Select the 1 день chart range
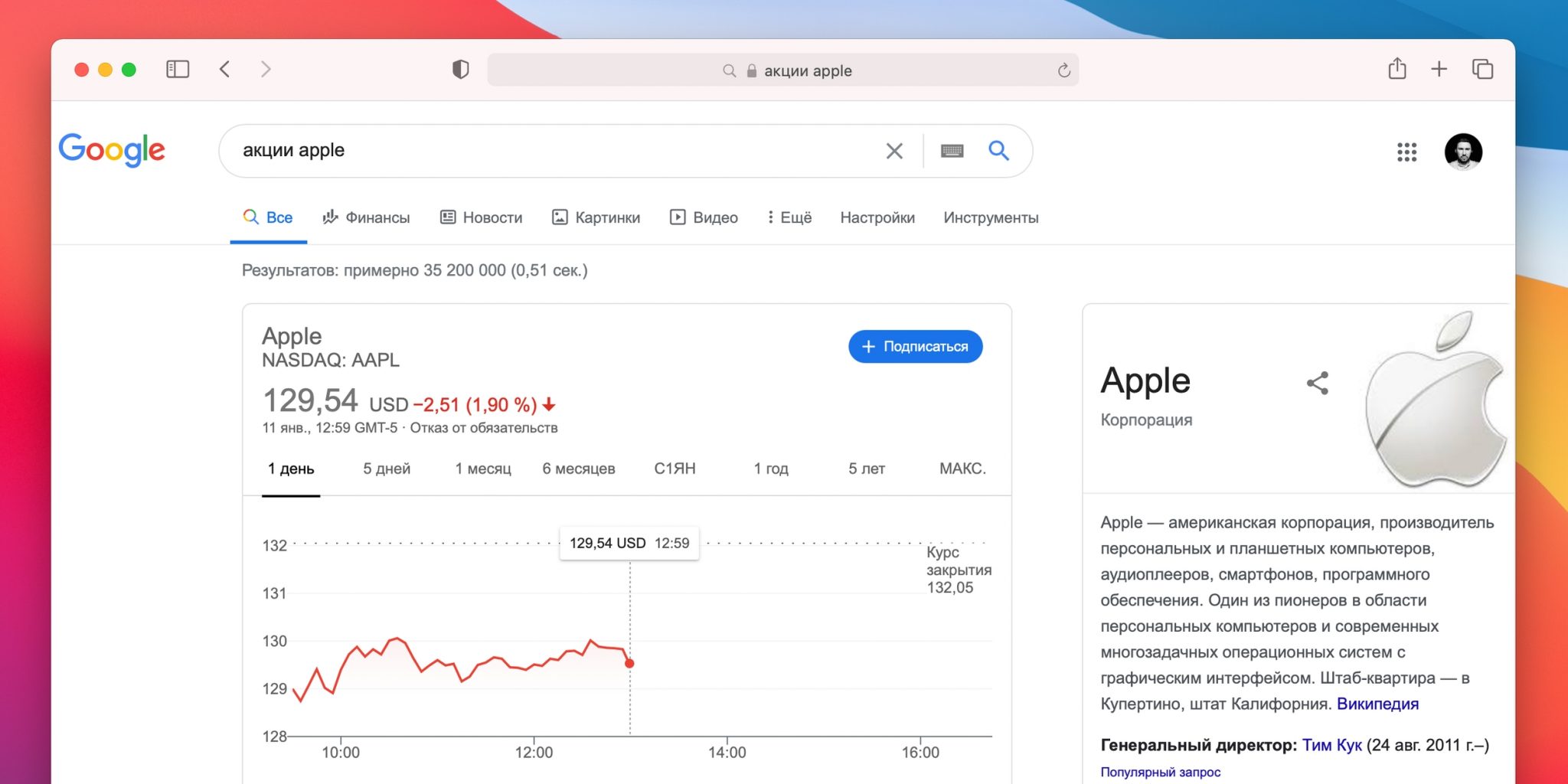This screenshot has height=784, width=1568. click(291, 469)
